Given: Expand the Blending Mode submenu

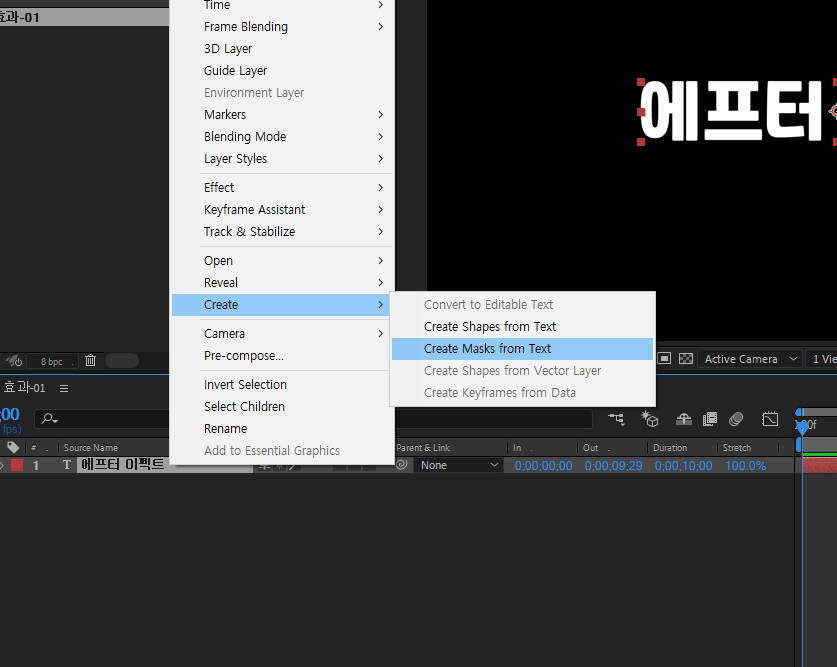Looking at the screenshot, I should [x=283, y=137].
